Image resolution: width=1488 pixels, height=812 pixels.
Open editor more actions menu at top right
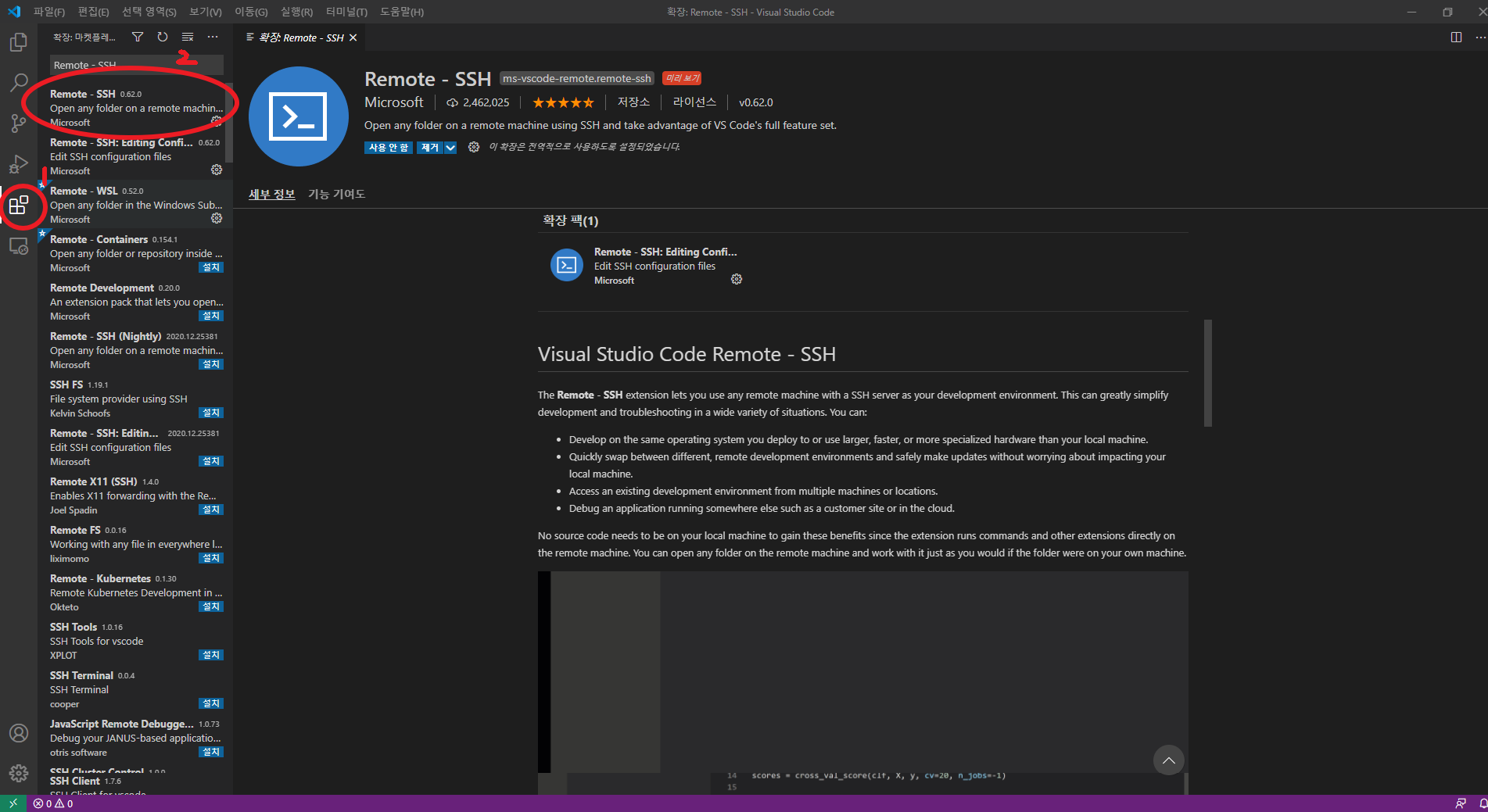1480,38
